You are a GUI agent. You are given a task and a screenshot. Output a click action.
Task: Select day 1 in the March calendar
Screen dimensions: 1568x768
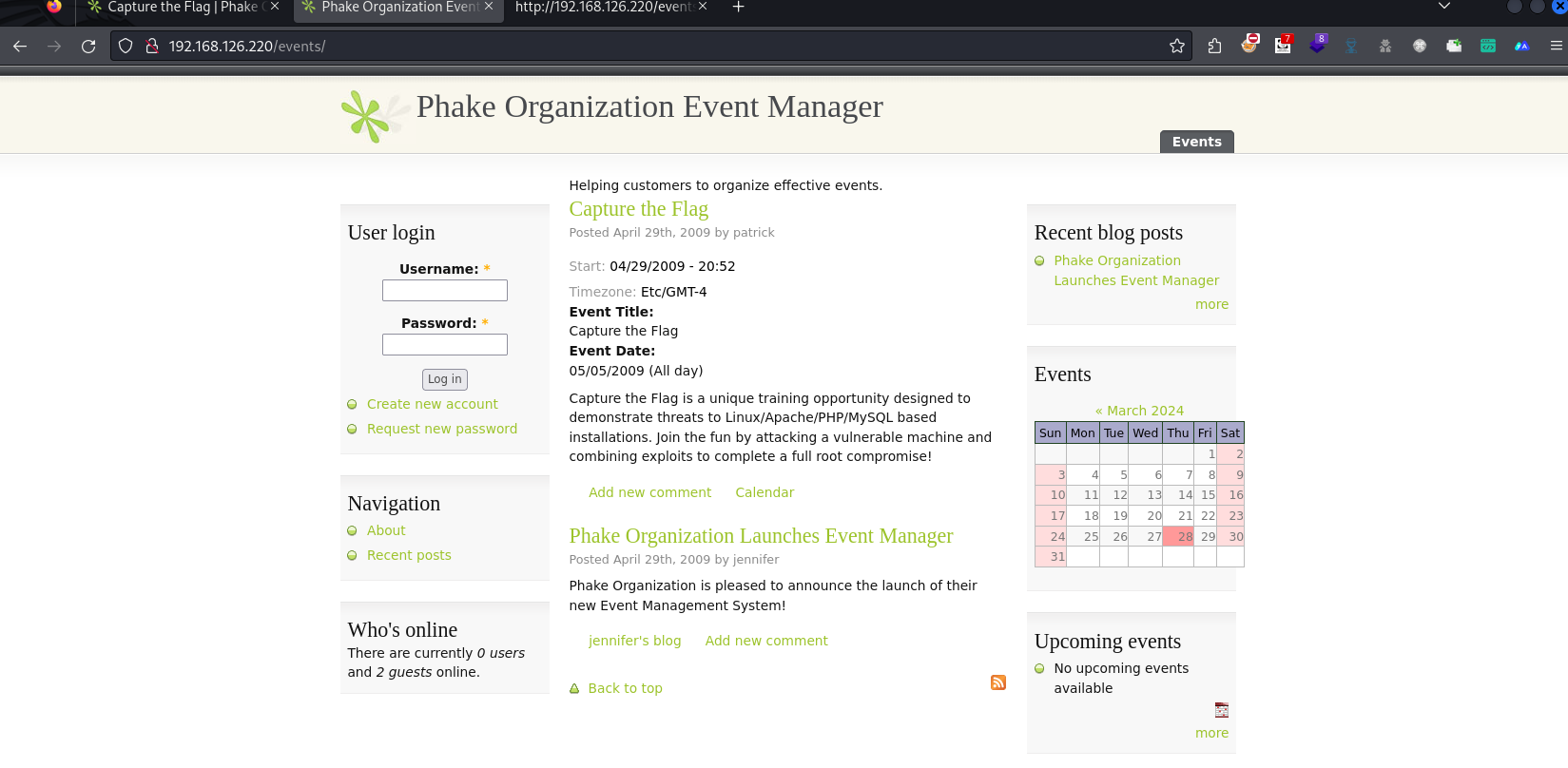point(1206,454)
